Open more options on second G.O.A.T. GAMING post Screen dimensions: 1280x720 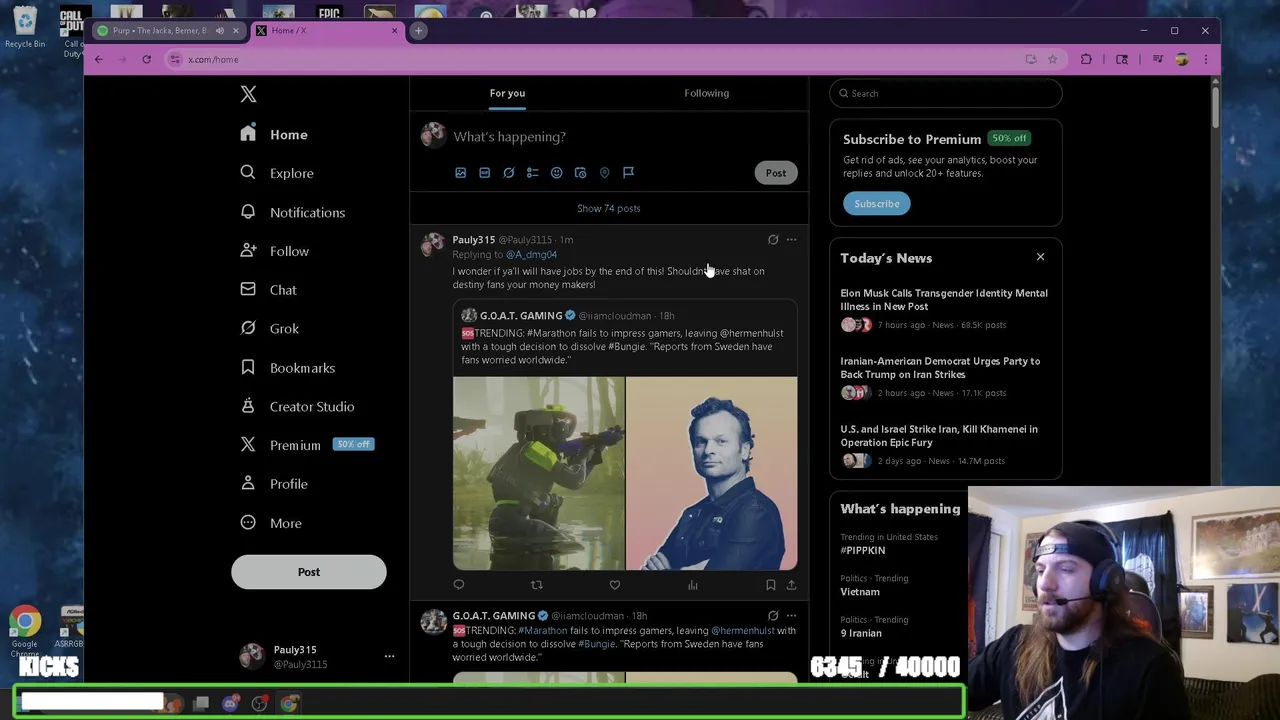[x=791, y=616]
